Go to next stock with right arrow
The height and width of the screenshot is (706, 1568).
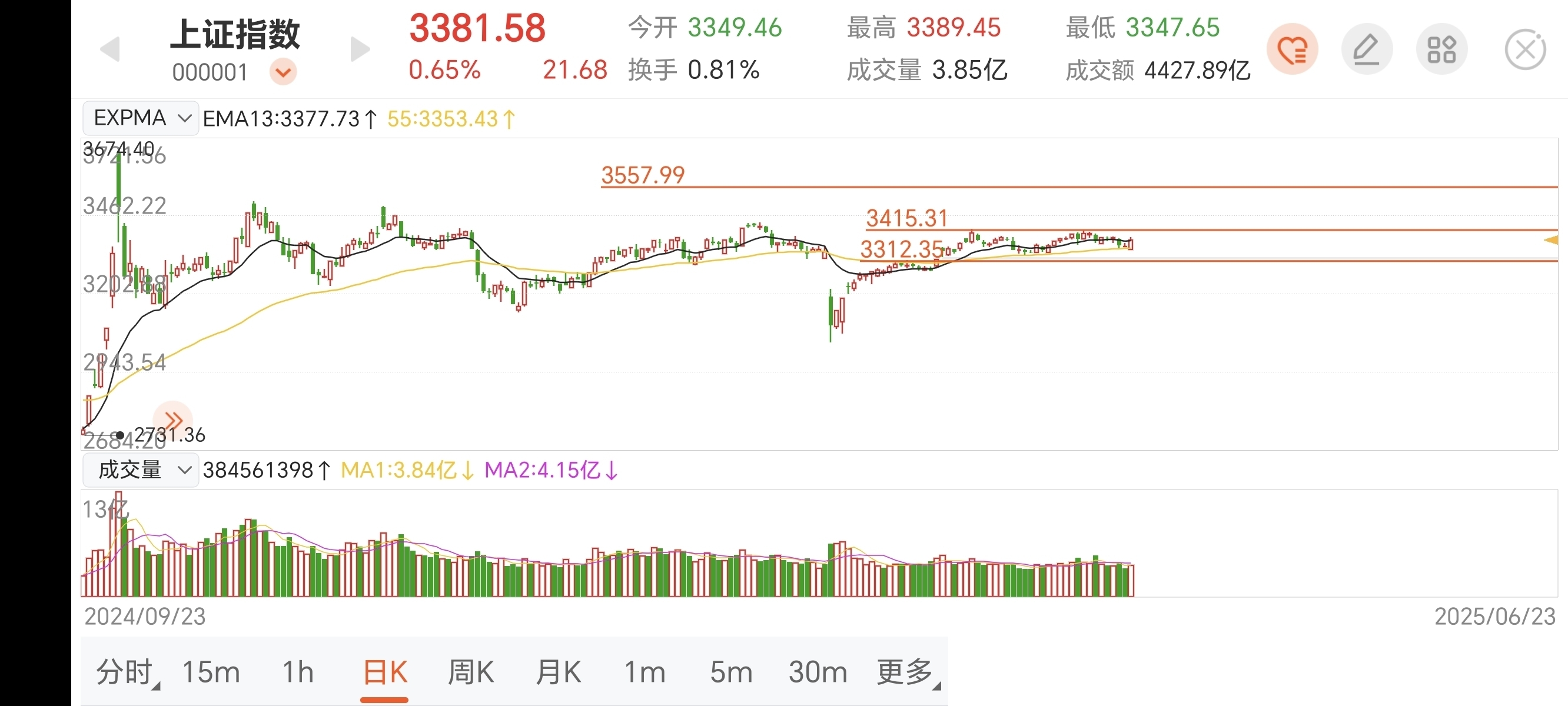(x=360, y=49)
